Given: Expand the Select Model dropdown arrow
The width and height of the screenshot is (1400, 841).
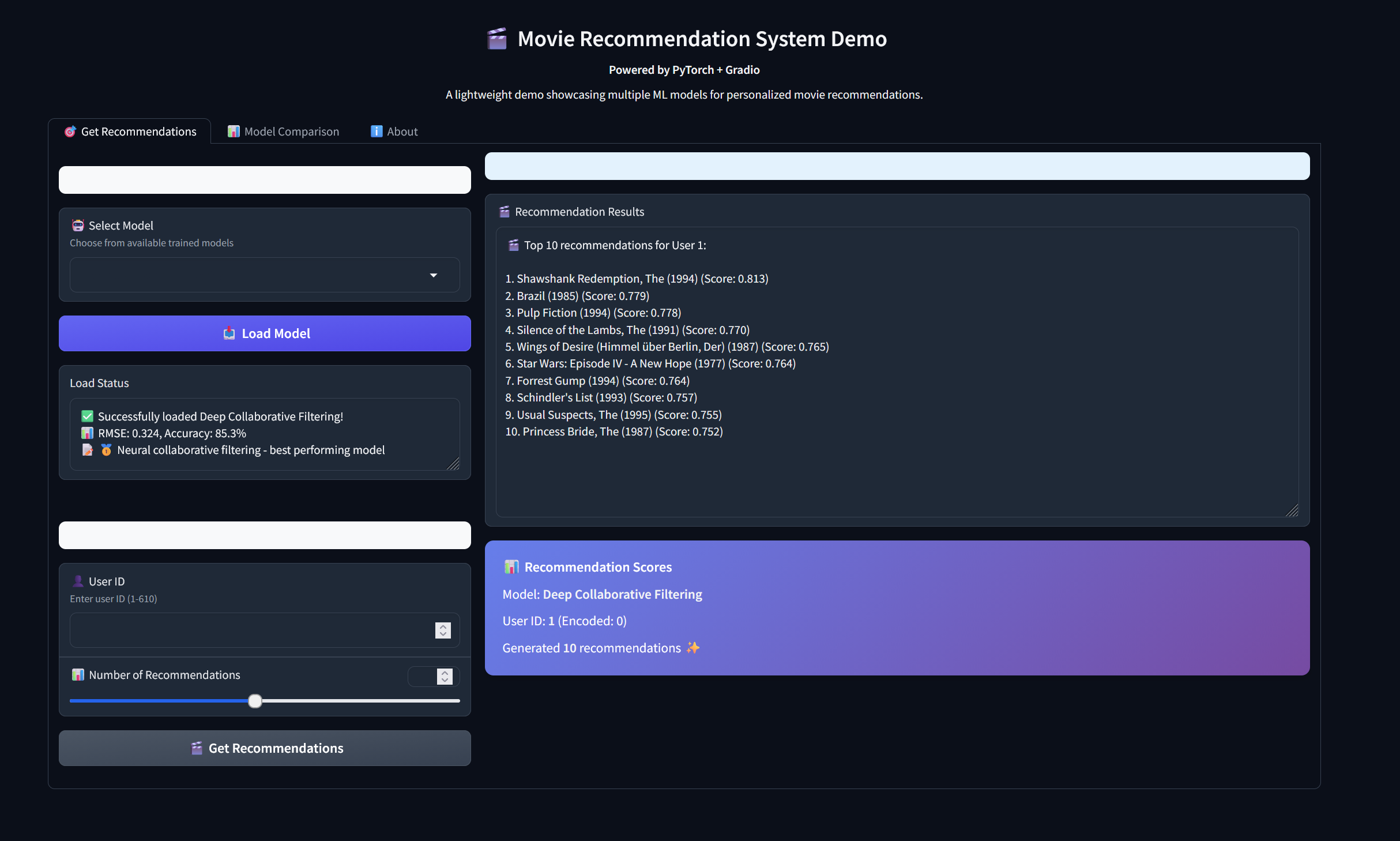Looking at the screenshot, I should click(x=434, y=275).
